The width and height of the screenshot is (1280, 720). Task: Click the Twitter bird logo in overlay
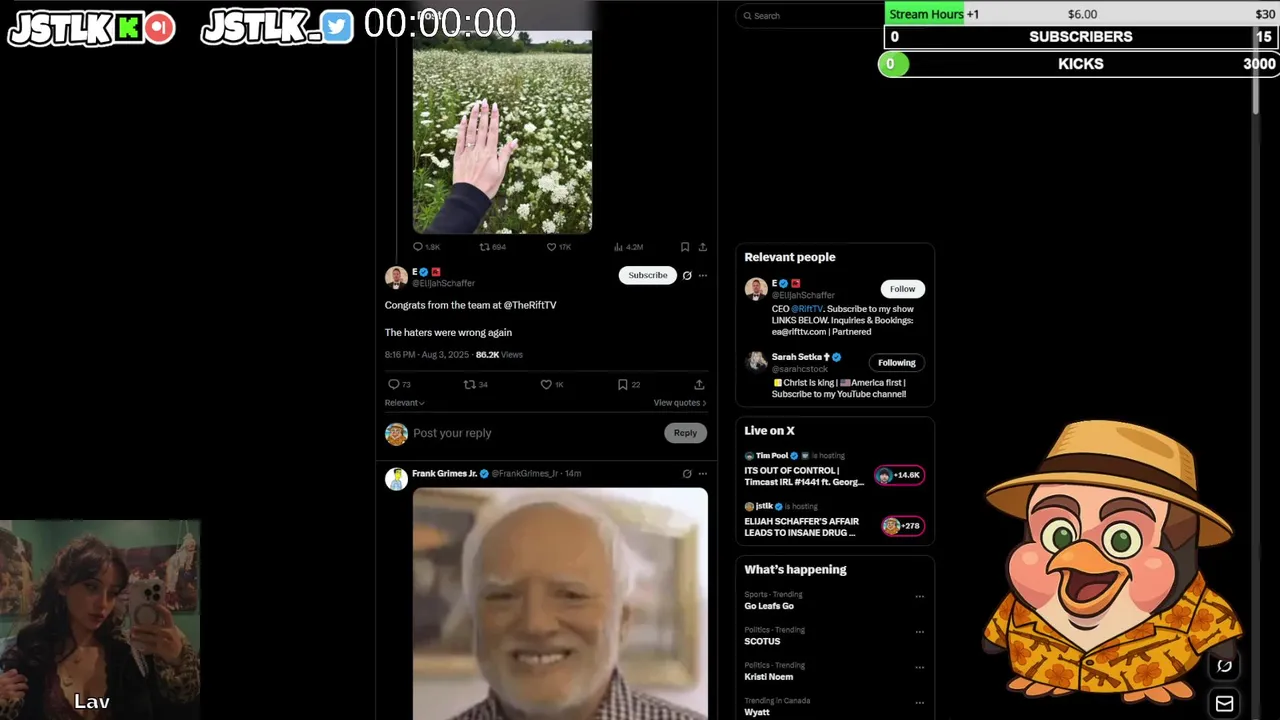(x=337, y=27)
